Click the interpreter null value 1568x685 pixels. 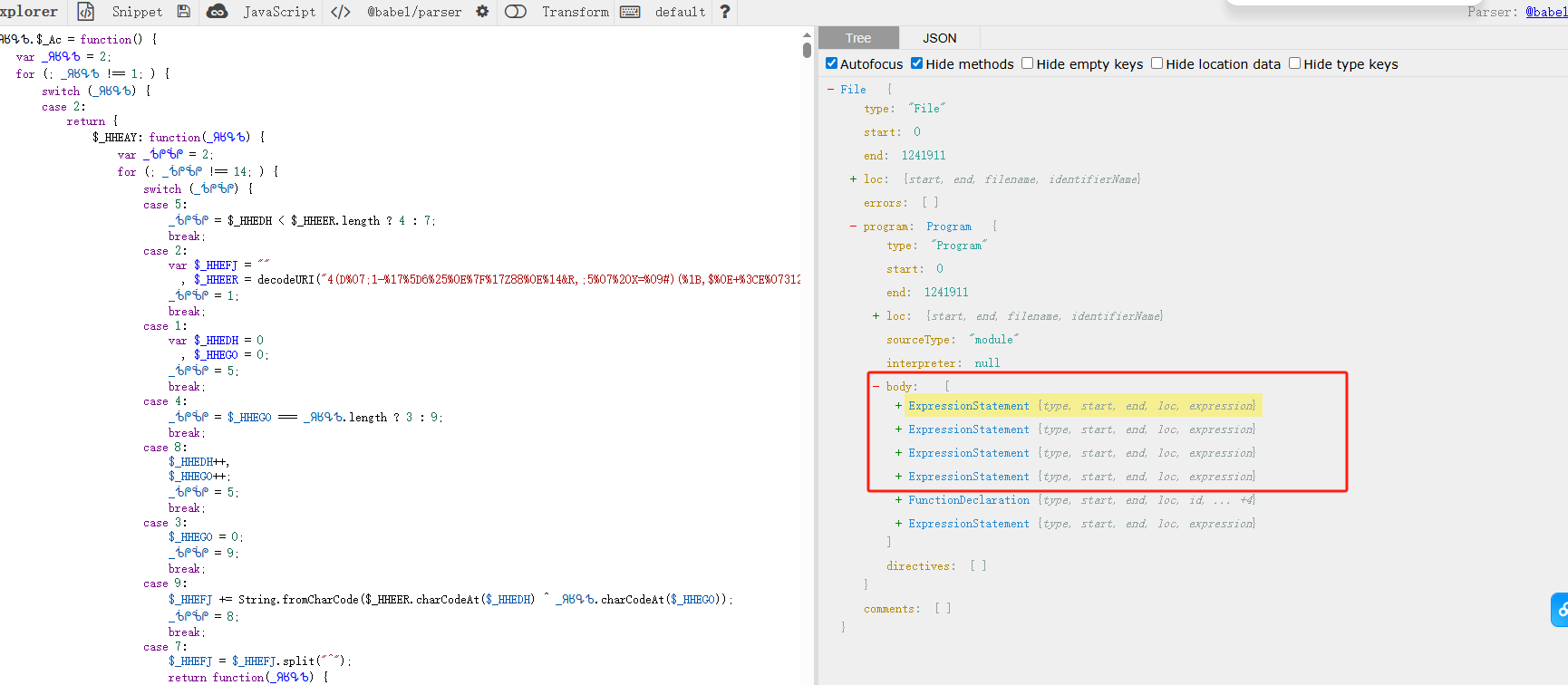(987, 363)
